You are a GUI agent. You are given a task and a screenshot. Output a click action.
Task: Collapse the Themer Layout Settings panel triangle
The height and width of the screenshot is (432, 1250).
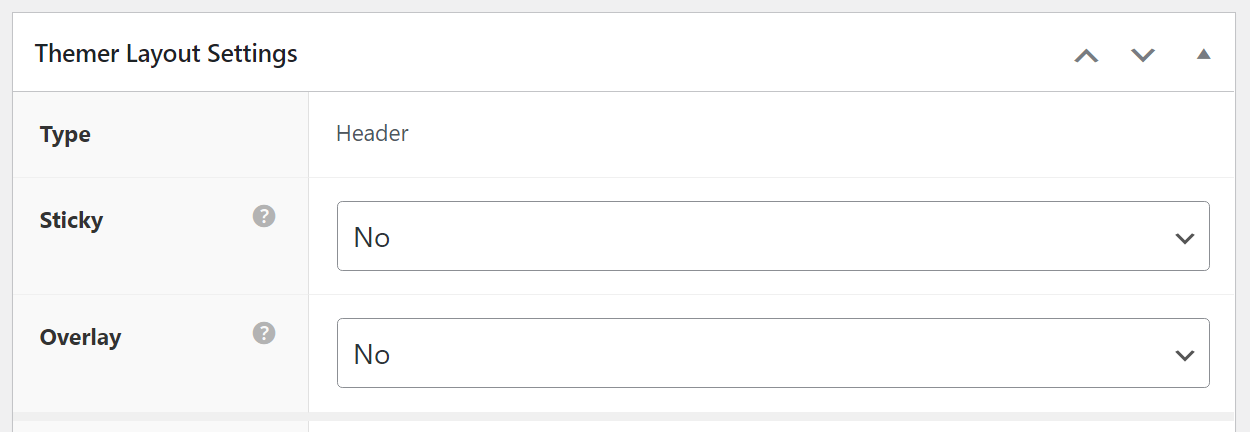1204,54
